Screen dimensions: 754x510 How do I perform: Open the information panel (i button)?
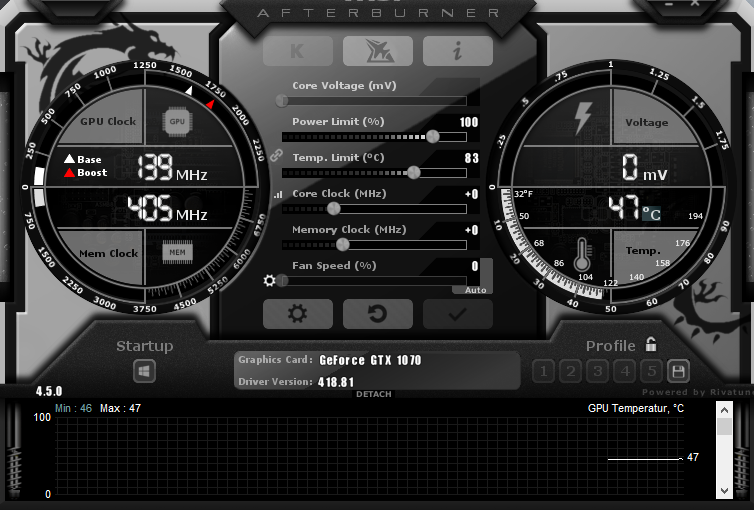click(x=457, y=51)
